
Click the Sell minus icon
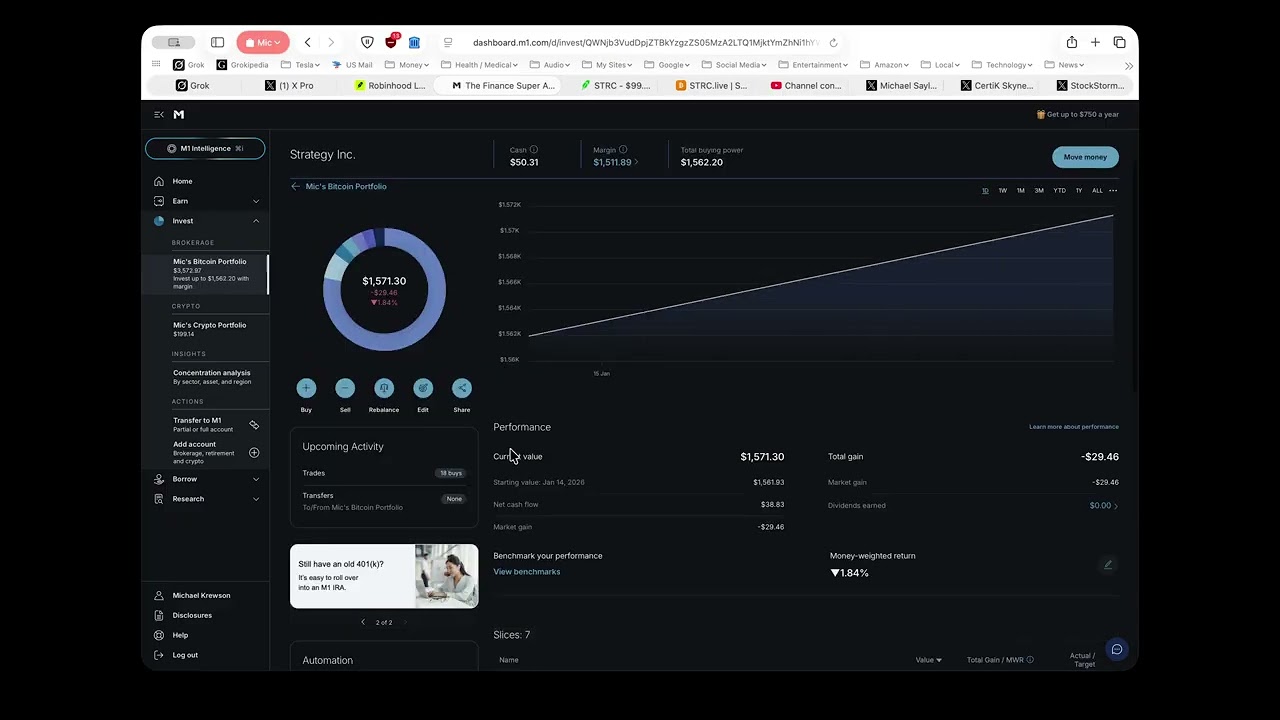(345, 388)
